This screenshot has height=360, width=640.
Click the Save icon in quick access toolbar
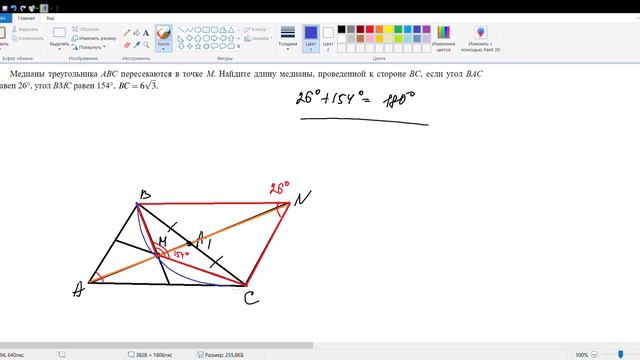click(5, 8)
